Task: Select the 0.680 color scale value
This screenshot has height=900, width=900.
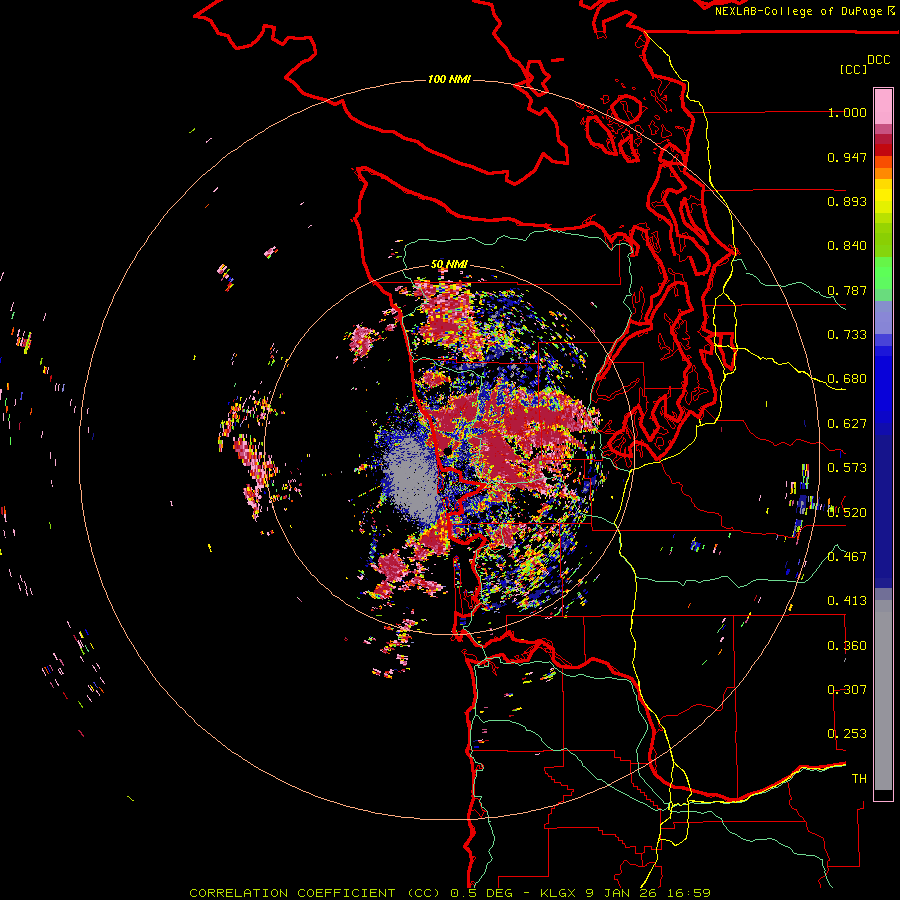Action: (x=847, y=379)
